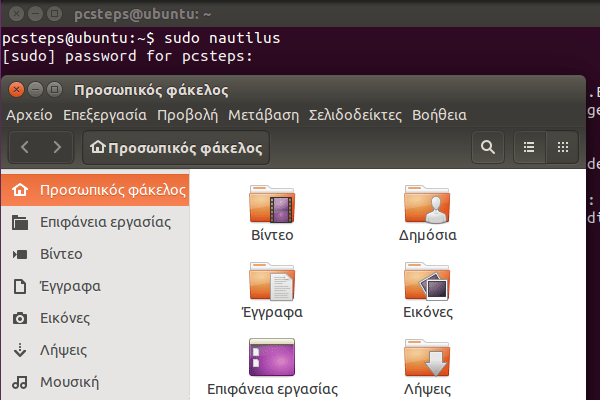Viewport: 600px width, 400px height.
Task: Open search with the magnifier icon
Action: click(x=488, y=147)
